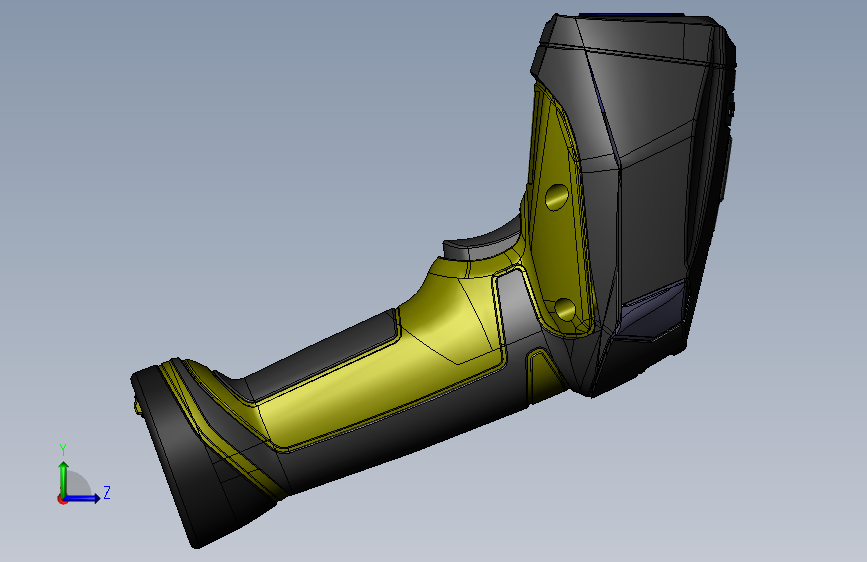The height and width of the screenshot is (562, 867).
Task: Select the gray trigger on the scanner model
Action: coord(484,243)
